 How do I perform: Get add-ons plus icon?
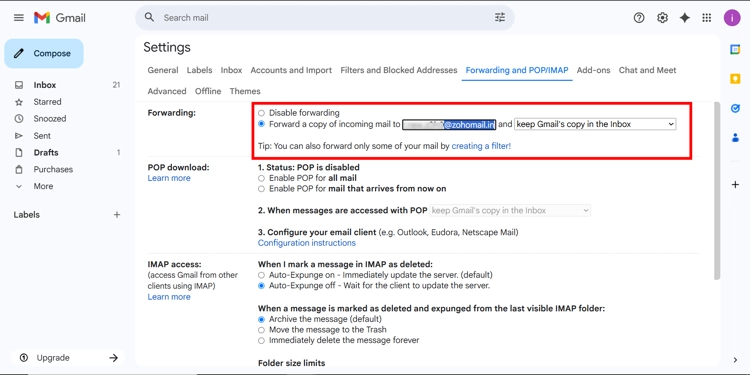pos(735,185)
